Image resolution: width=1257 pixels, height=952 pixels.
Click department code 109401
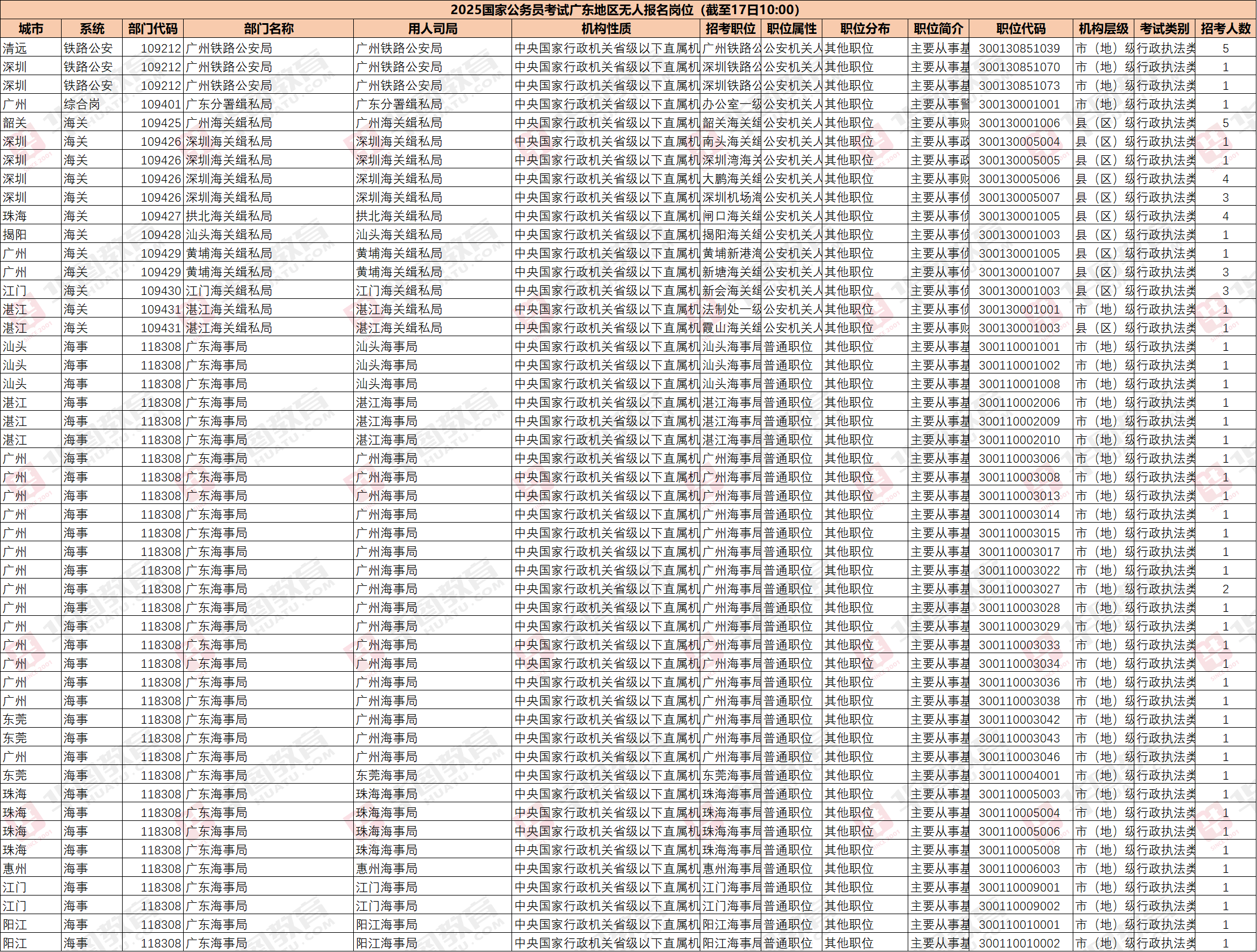click(x=153, y=105)
